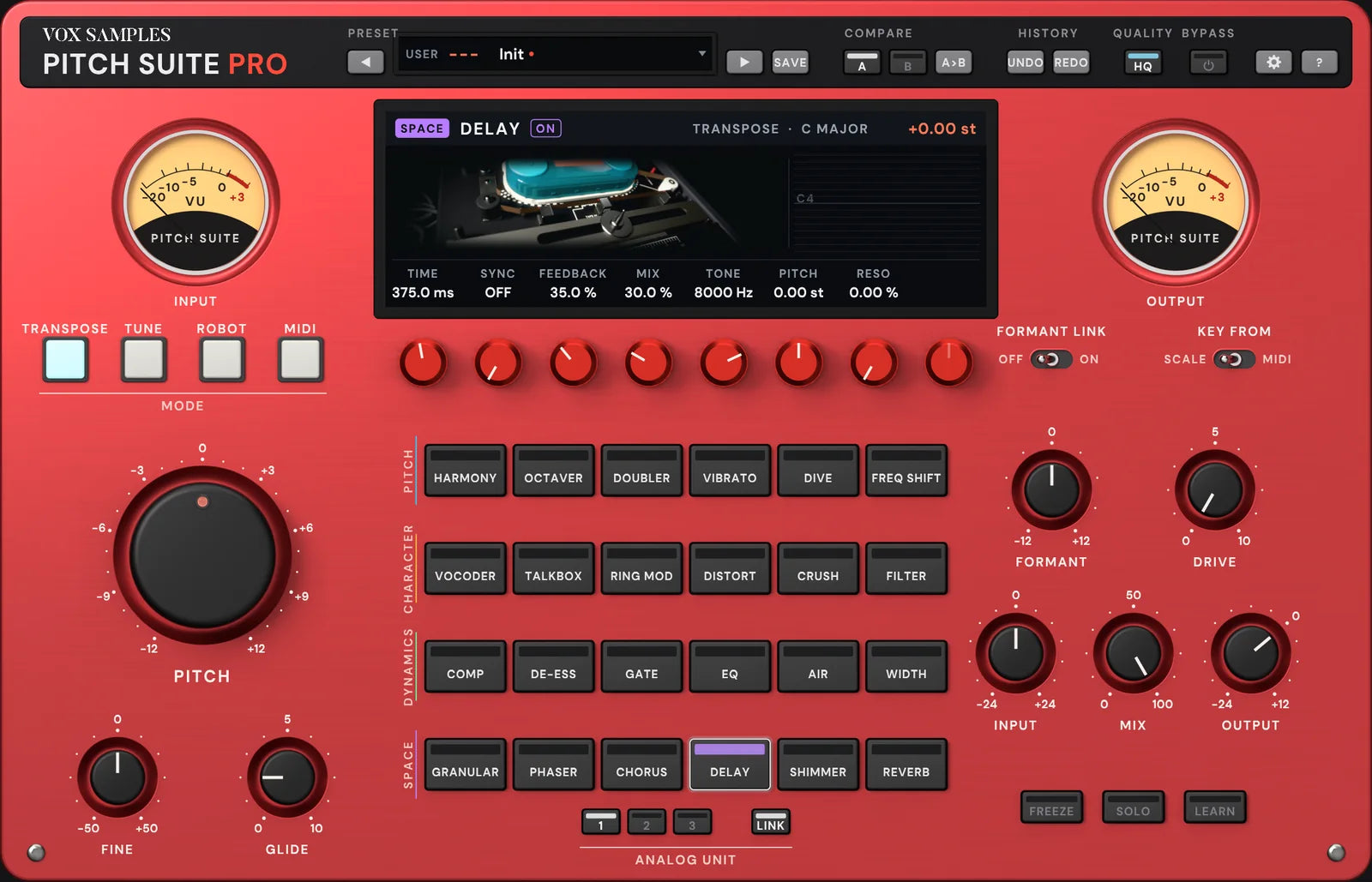Image resolution: width=1372 pixels, height=882 pixels.
Task: Enable the CRUSH module
Action: coord(818,568)
